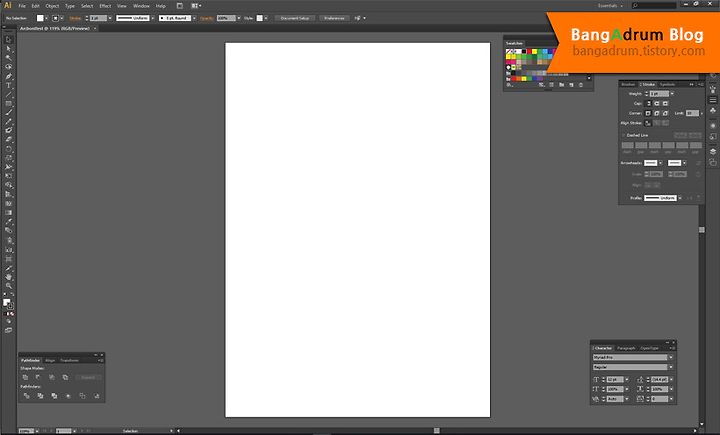The width and height of the screenshot is (720, 435).
Task: Select Align Stroke to Center option
Action: pos(648,123)
